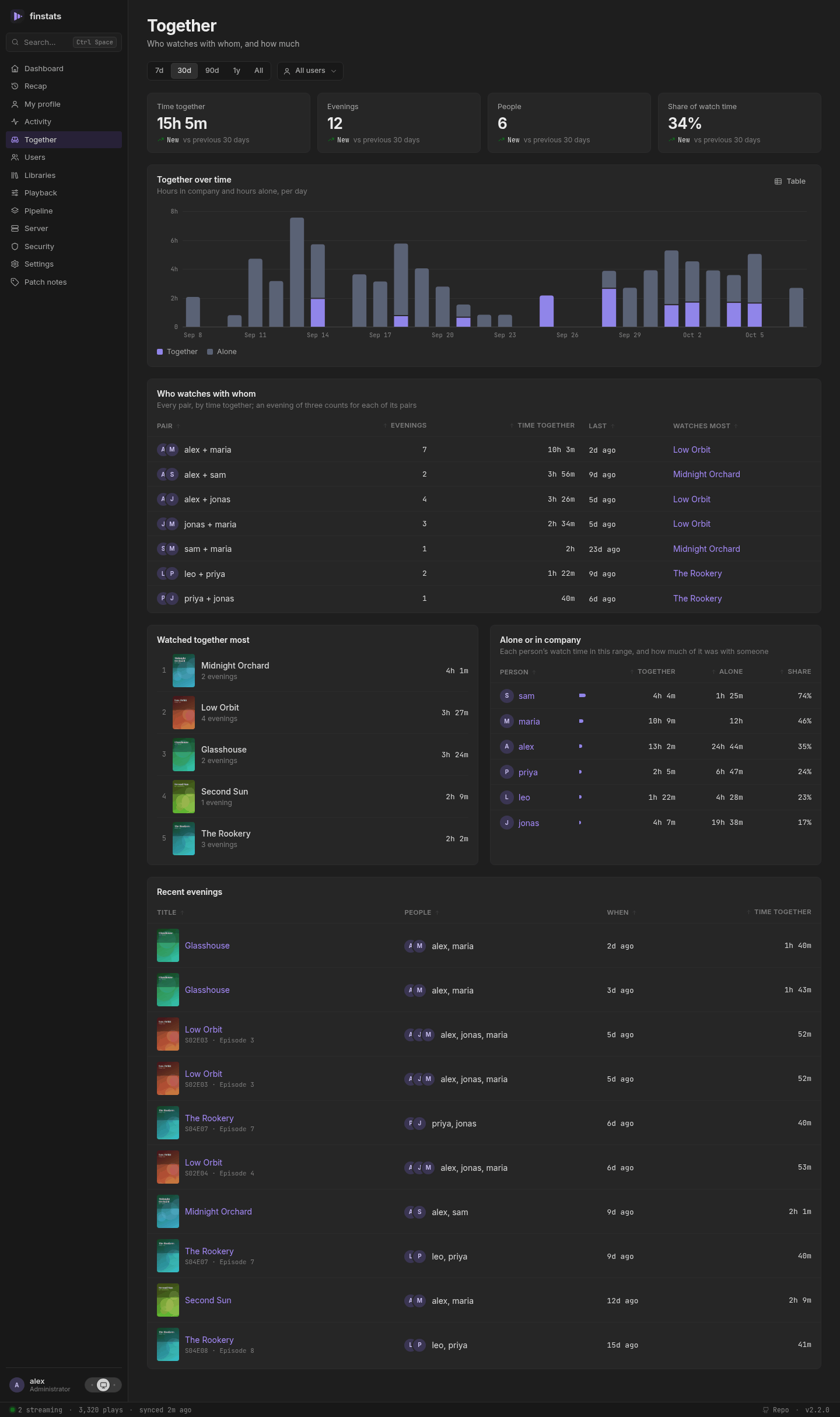This screenshot has width=840, height=1417.
Task: Click the Dashboard home icon in sidebar
Action: pos(15,69)
